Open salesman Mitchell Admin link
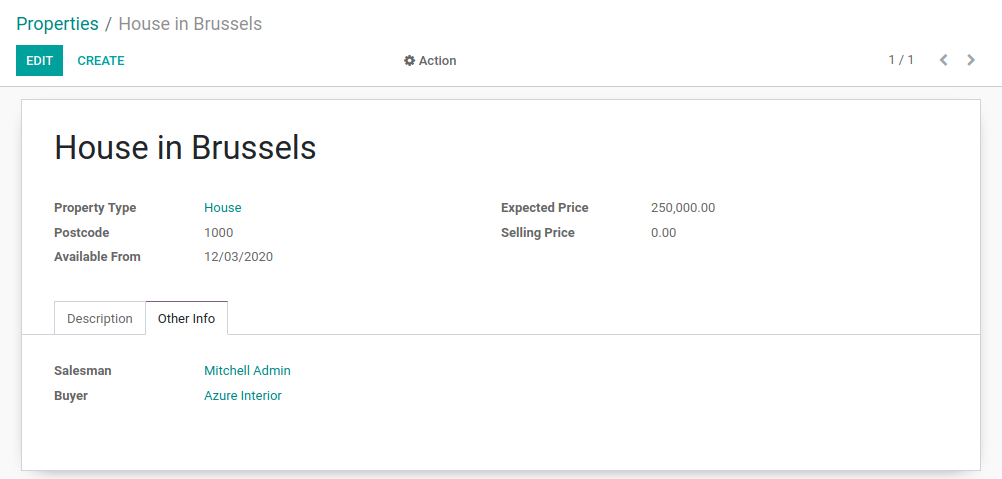The image size is (1002, 479). [247, 371]
